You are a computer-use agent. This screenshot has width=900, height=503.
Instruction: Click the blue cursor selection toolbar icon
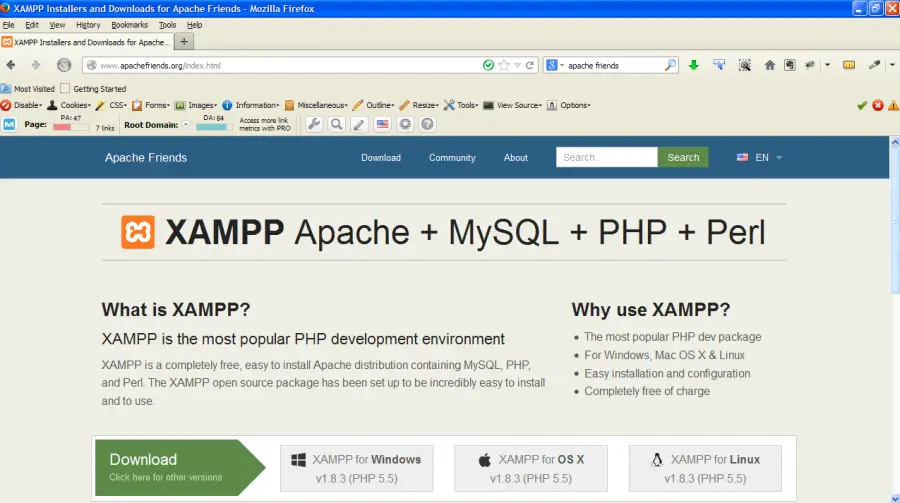point(719,65)
